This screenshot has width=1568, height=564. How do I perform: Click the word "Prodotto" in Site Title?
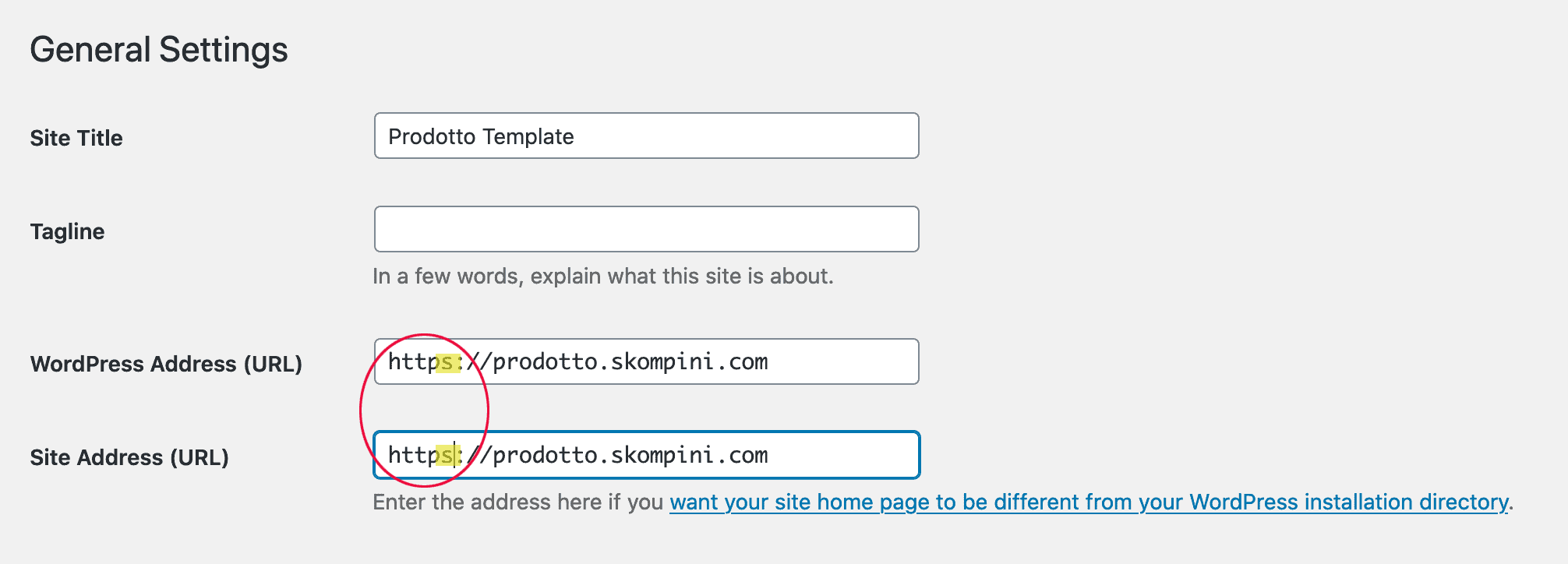click(x=431, y=136)
